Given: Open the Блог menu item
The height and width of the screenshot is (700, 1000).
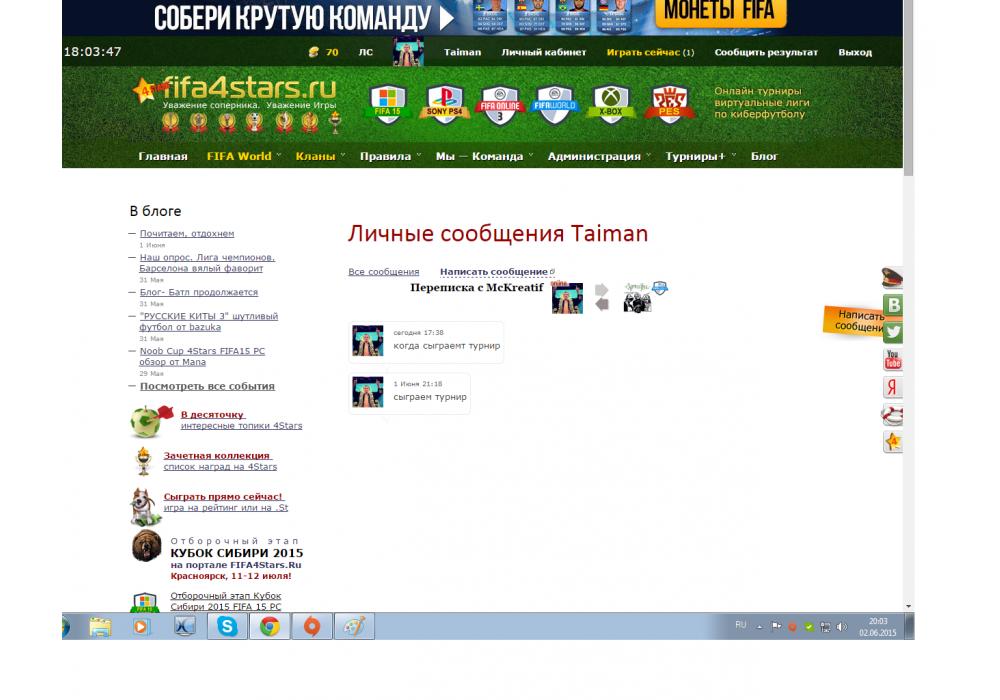Looking at the screenshot, I should point(764,156).
